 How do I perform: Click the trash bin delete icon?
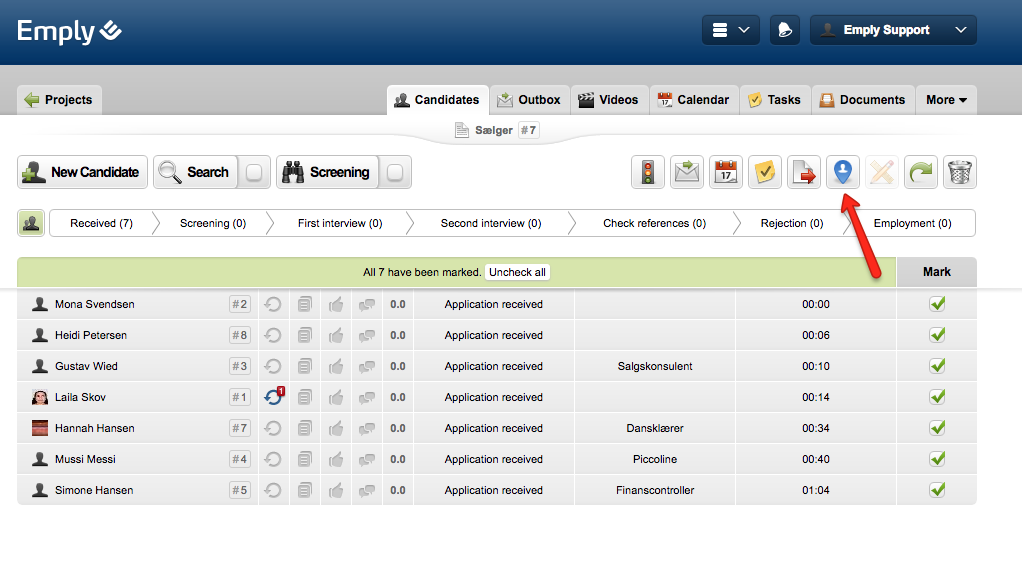(x=960, y=172)
